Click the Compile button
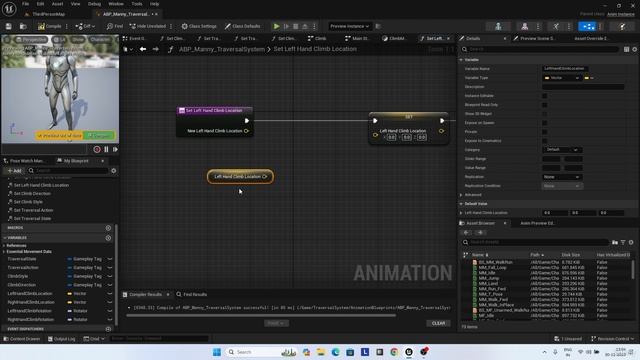 pyautogui.click(x=49, y=26)
